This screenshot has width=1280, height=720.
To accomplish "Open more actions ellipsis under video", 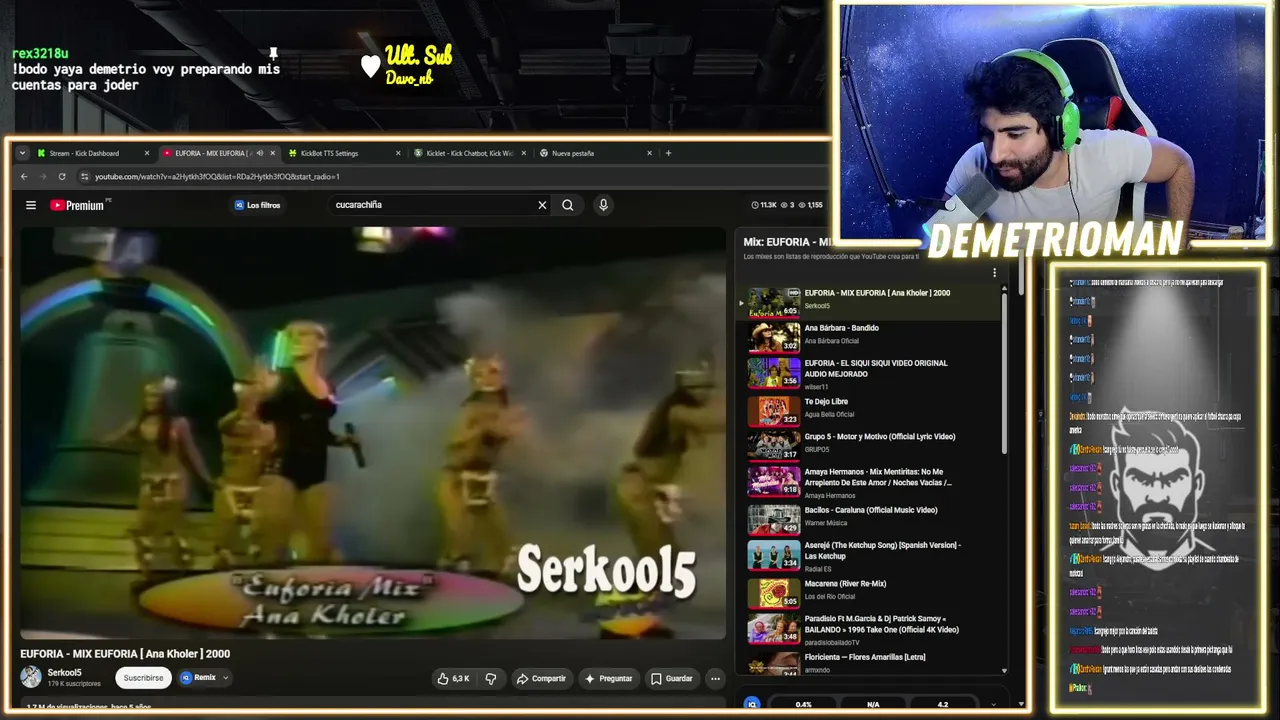I will coord(715,678).
